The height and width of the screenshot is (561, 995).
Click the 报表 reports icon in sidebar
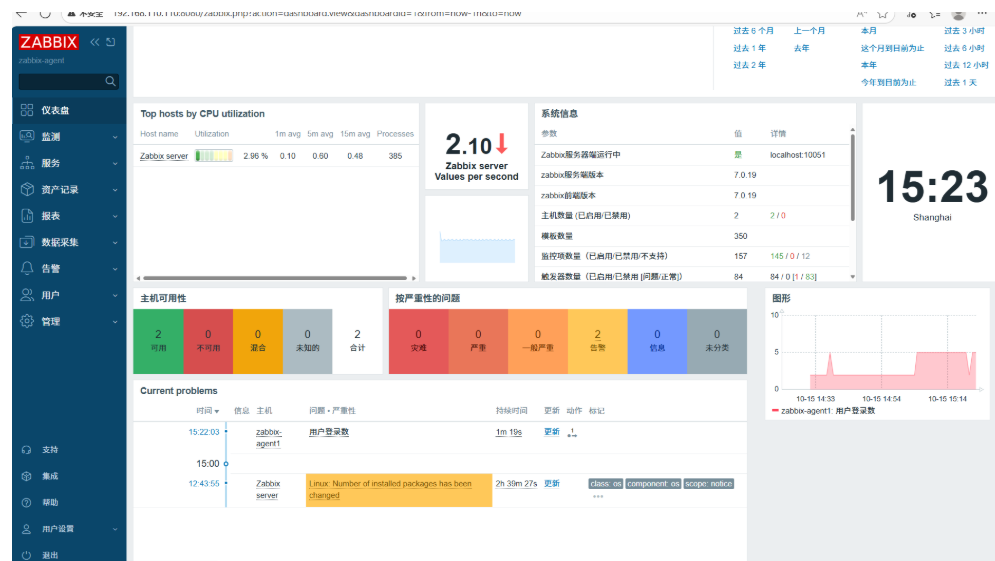[x=27, y=216]
